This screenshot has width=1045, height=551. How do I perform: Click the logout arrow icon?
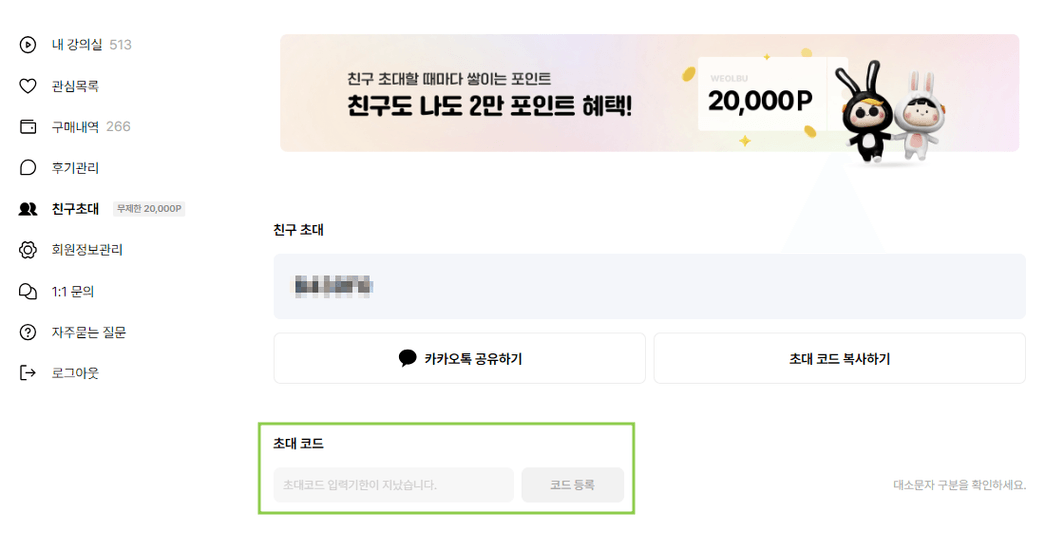point(28,373)
